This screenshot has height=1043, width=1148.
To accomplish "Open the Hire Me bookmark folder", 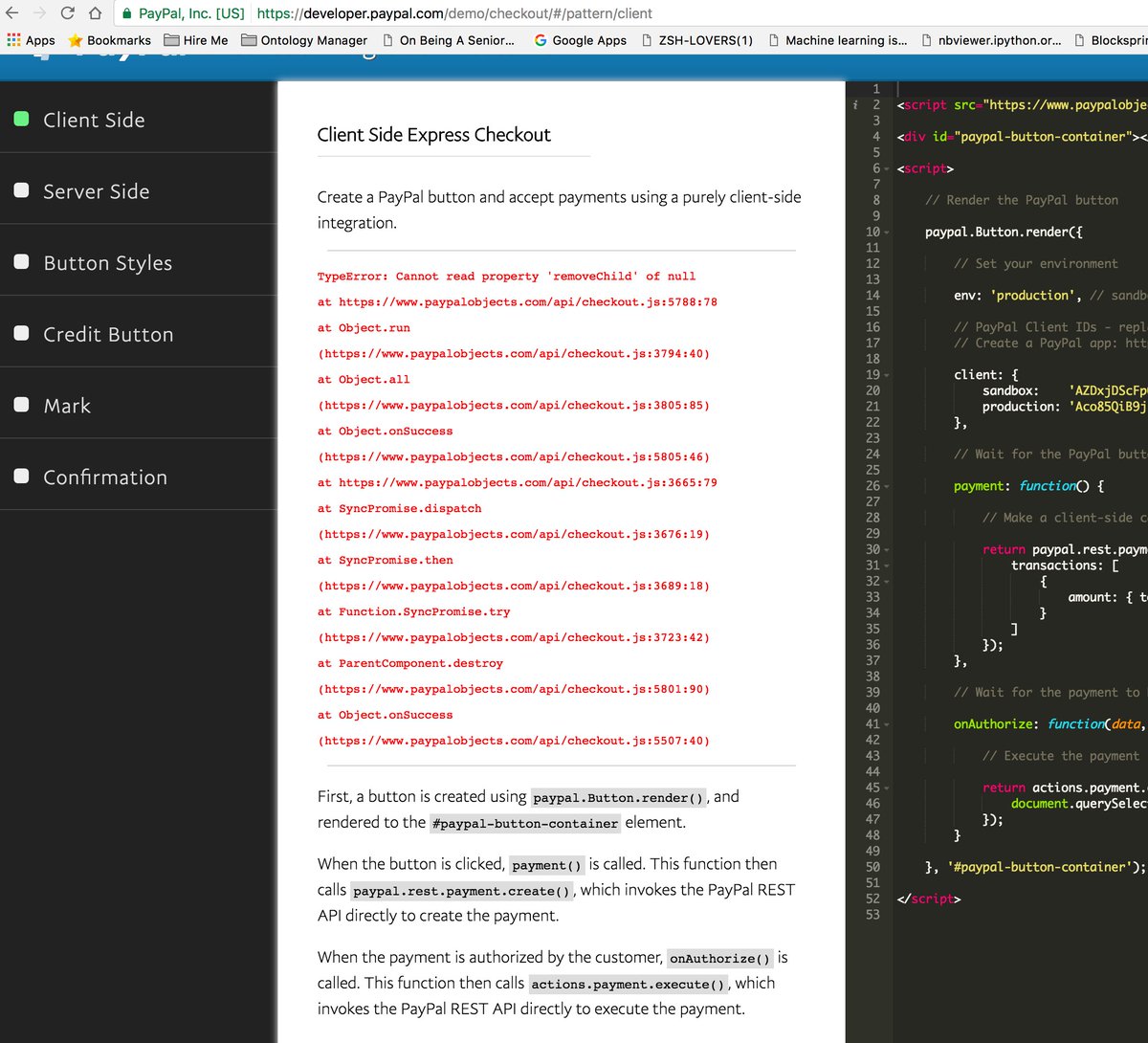I will 196,40.
